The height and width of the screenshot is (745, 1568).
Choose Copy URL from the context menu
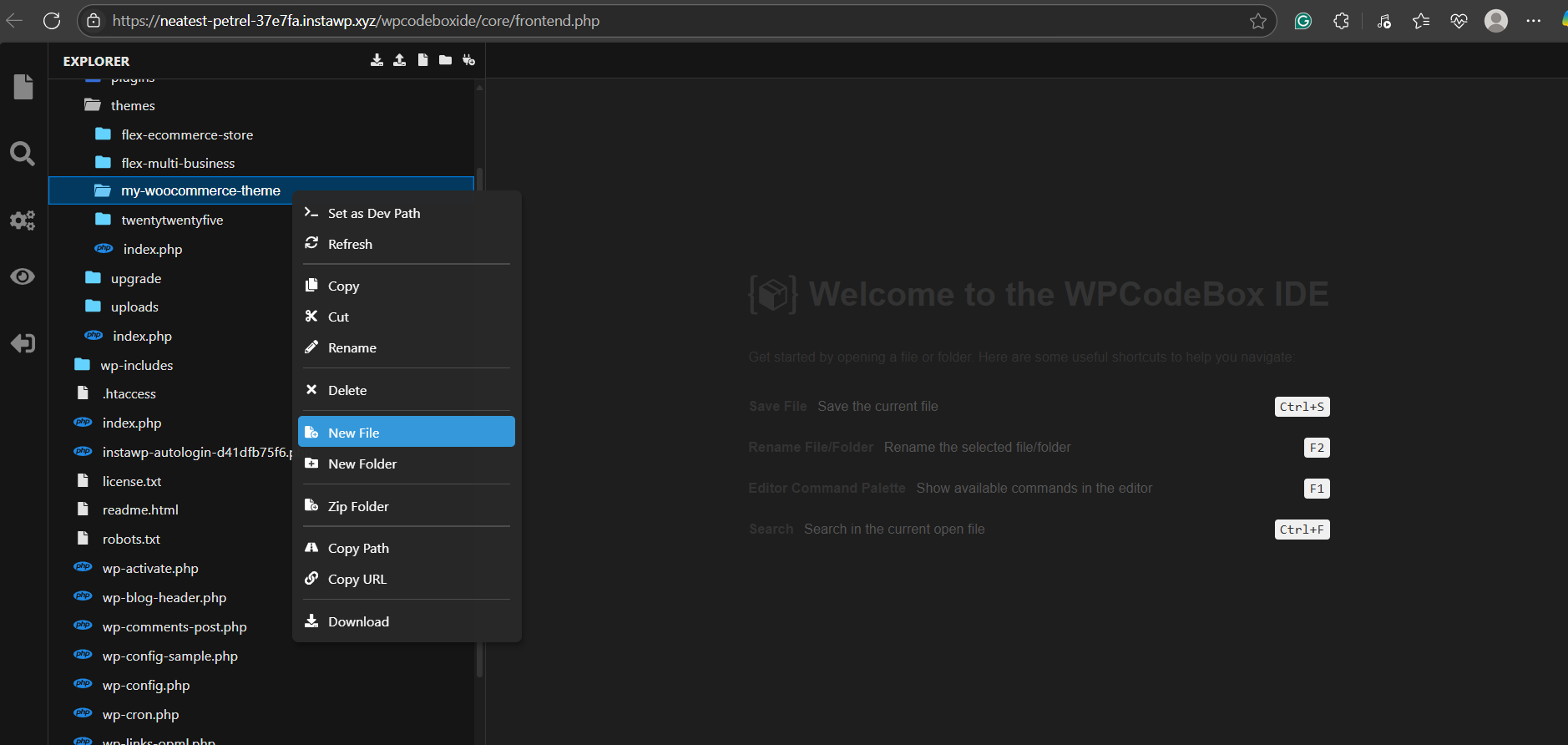[406, 579]
